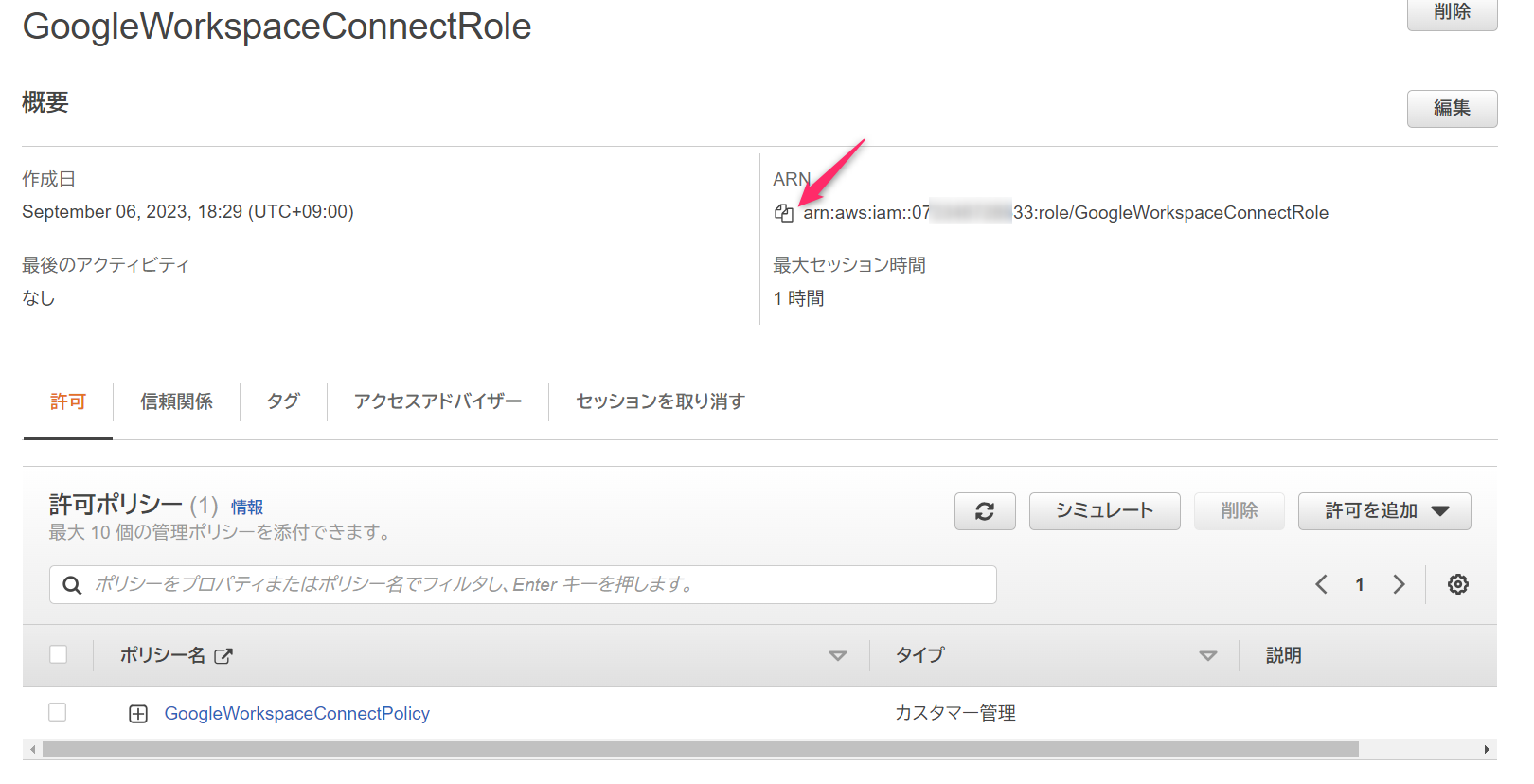The height and width of the screenshot is (784, 1534).
Task: Click the シミュレート button
Action: click(1104, 511)
